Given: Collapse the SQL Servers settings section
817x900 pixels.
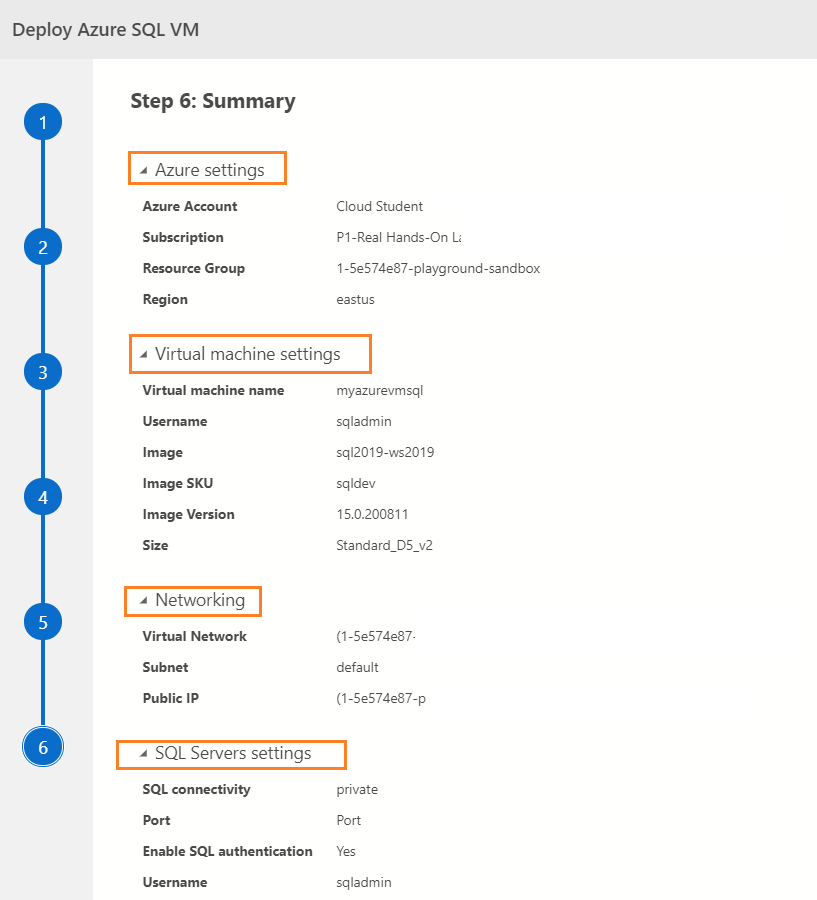Looking at the screenshot, I should pyautogui.click(x=144, y=753).
